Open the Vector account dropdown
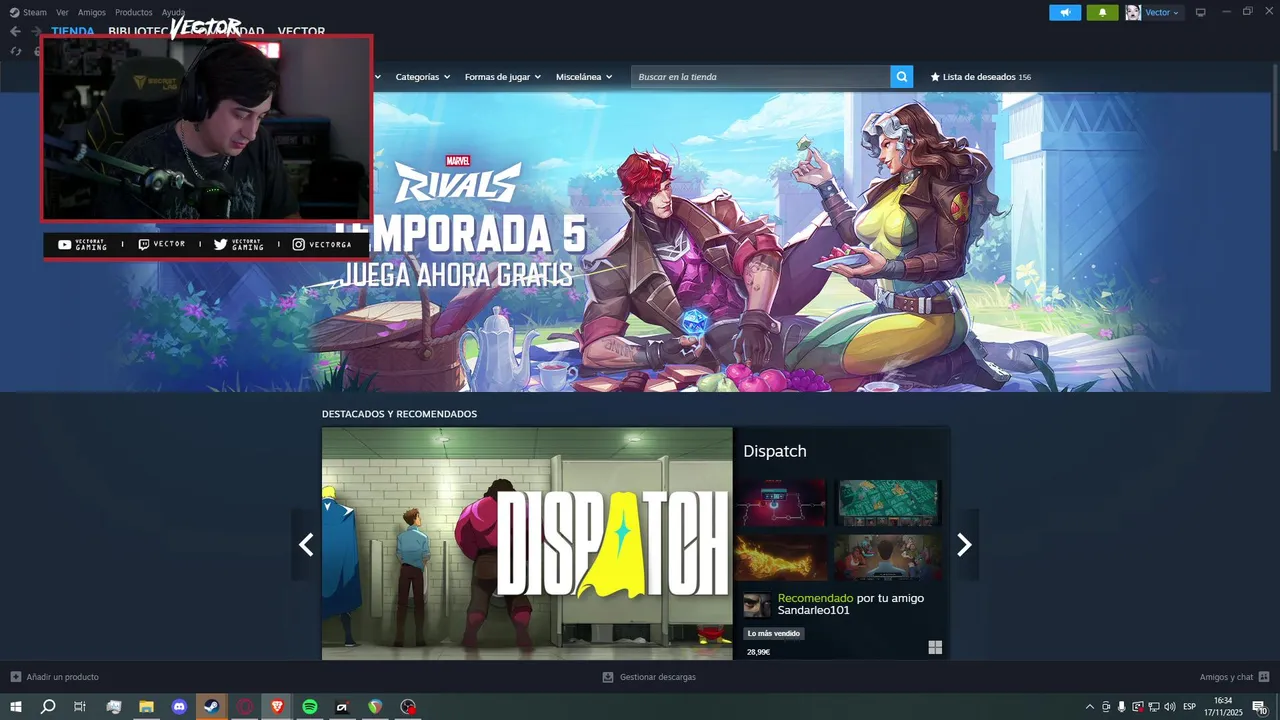This screenshot has height=720, width=1280. coord(1162,13)
